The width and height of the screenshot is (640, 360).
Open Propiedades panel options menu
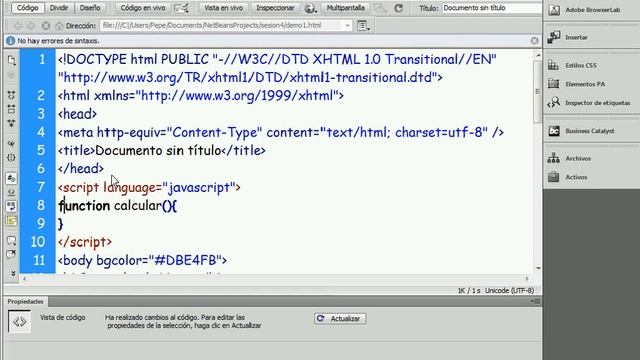coord(535,301)
